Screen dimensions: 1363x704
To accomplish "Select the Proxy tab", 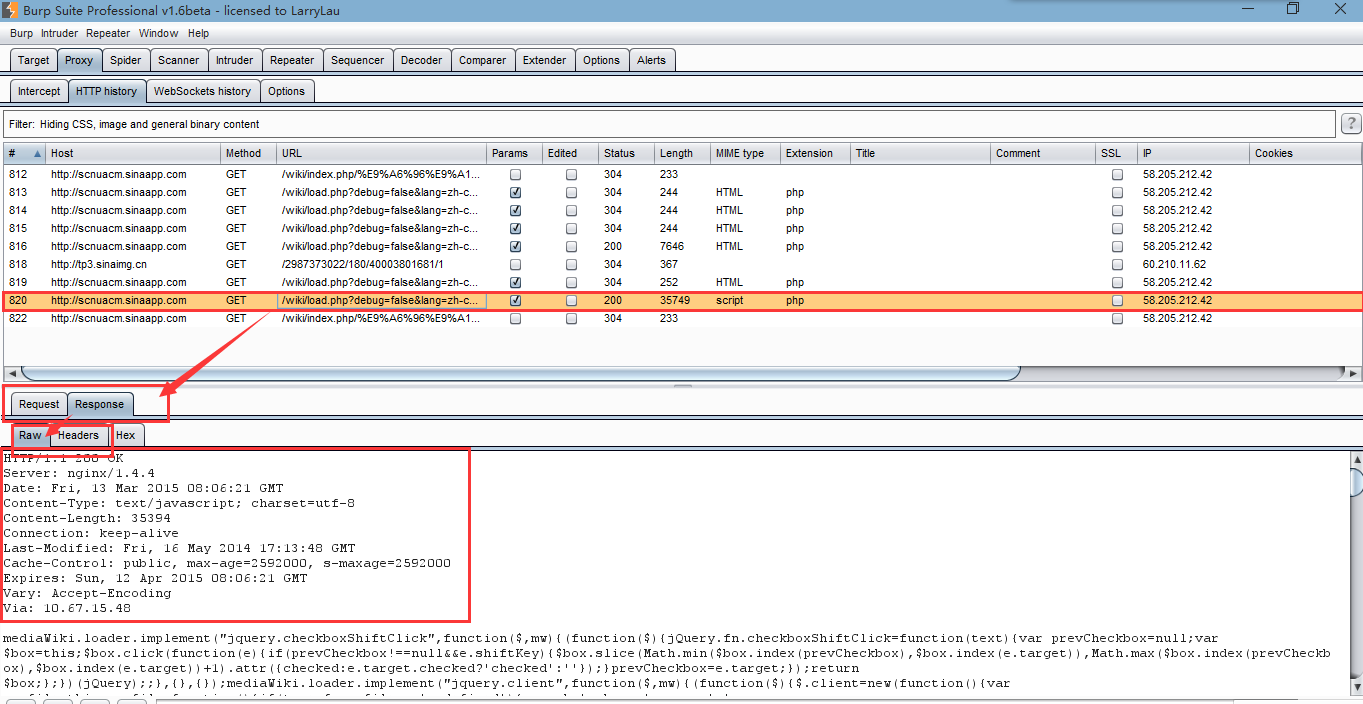I will [79, 60].
